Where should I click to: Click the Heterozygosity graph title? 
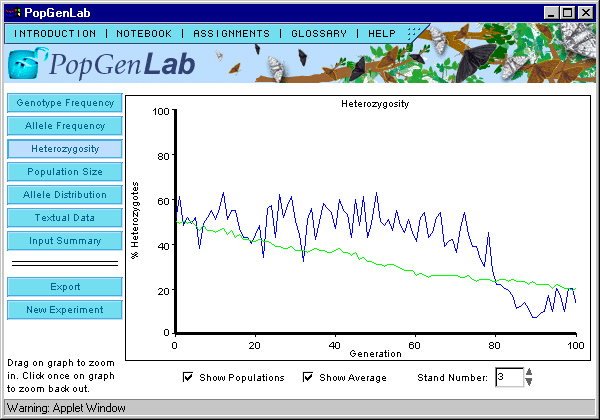[x=375, y=104]
